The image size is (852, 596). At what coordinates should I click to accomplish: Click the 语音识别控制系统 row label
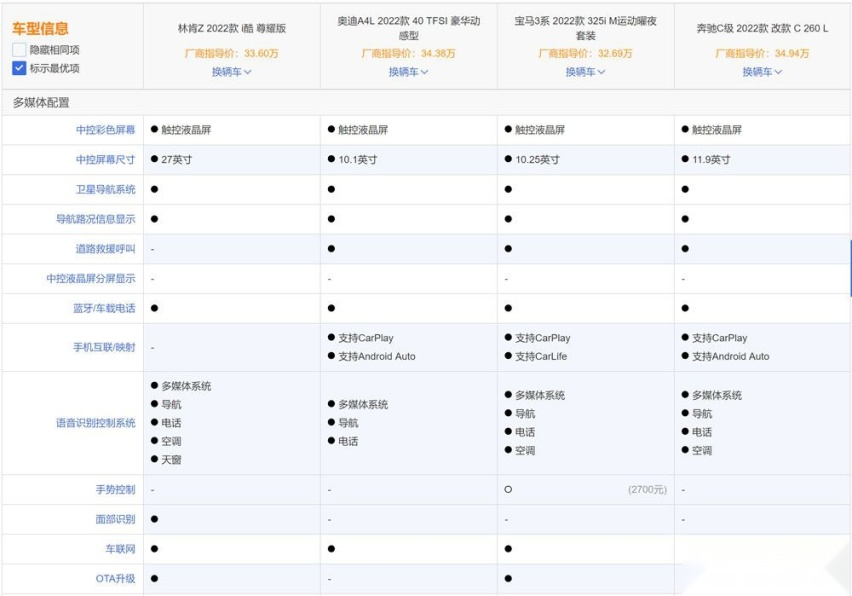[x=96, y=423]
